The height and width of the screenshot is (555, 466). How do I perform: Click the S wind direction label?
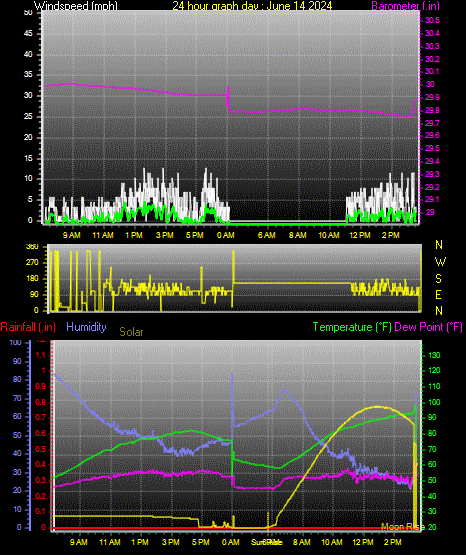[438, 279]
